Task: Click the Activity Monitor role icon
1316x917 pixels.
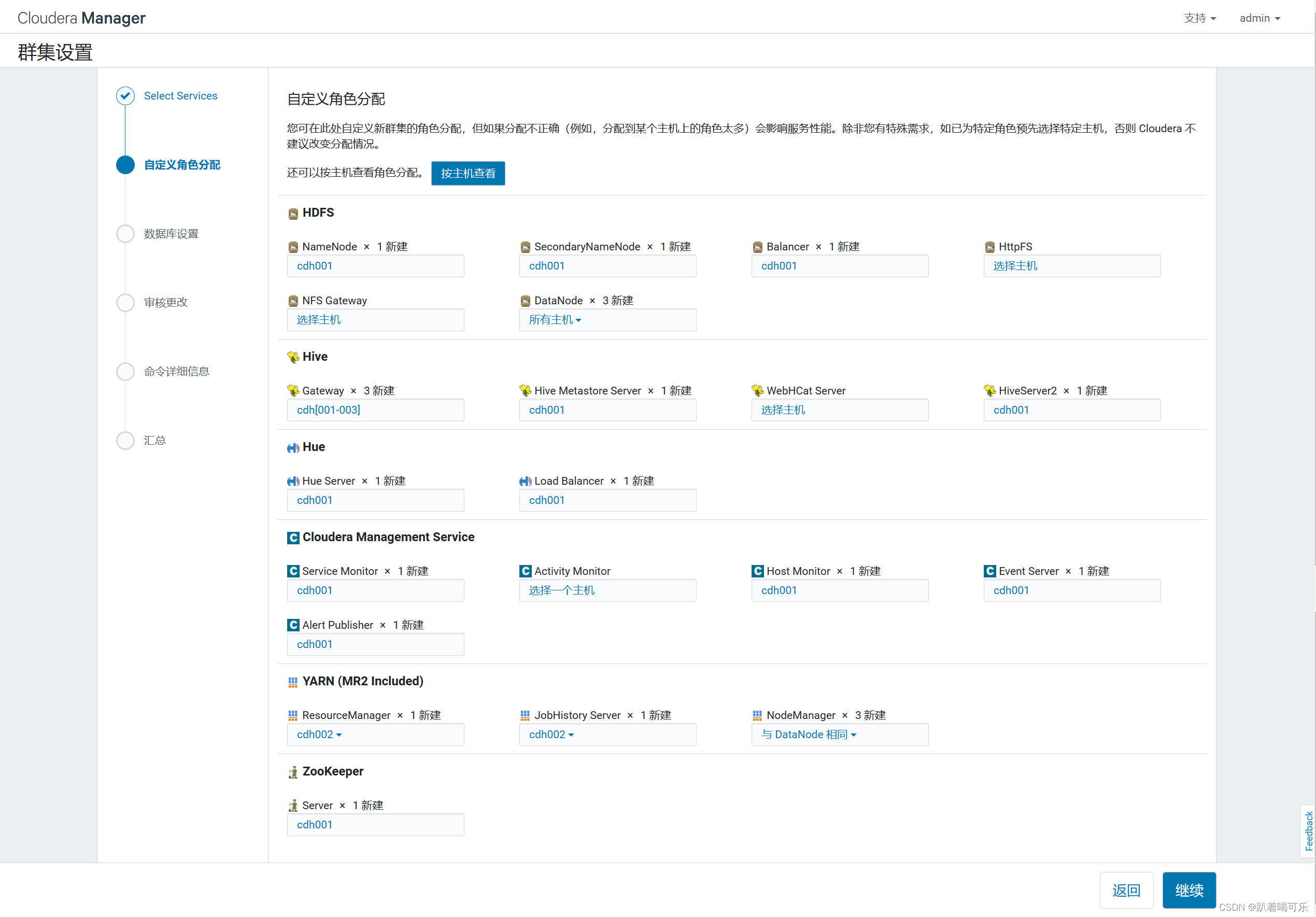Action: point(525,571)
